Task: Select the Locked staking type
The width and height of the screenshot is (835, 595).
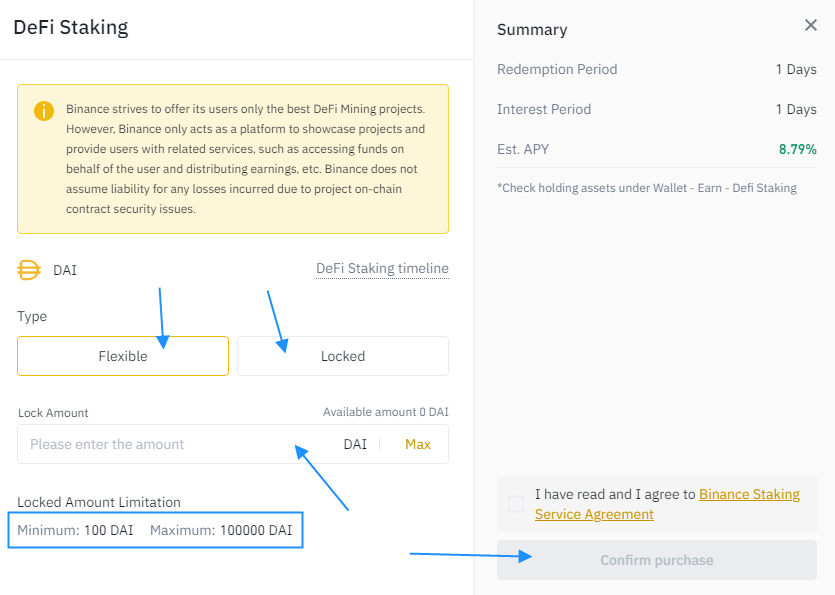Action: click(343, 356)
